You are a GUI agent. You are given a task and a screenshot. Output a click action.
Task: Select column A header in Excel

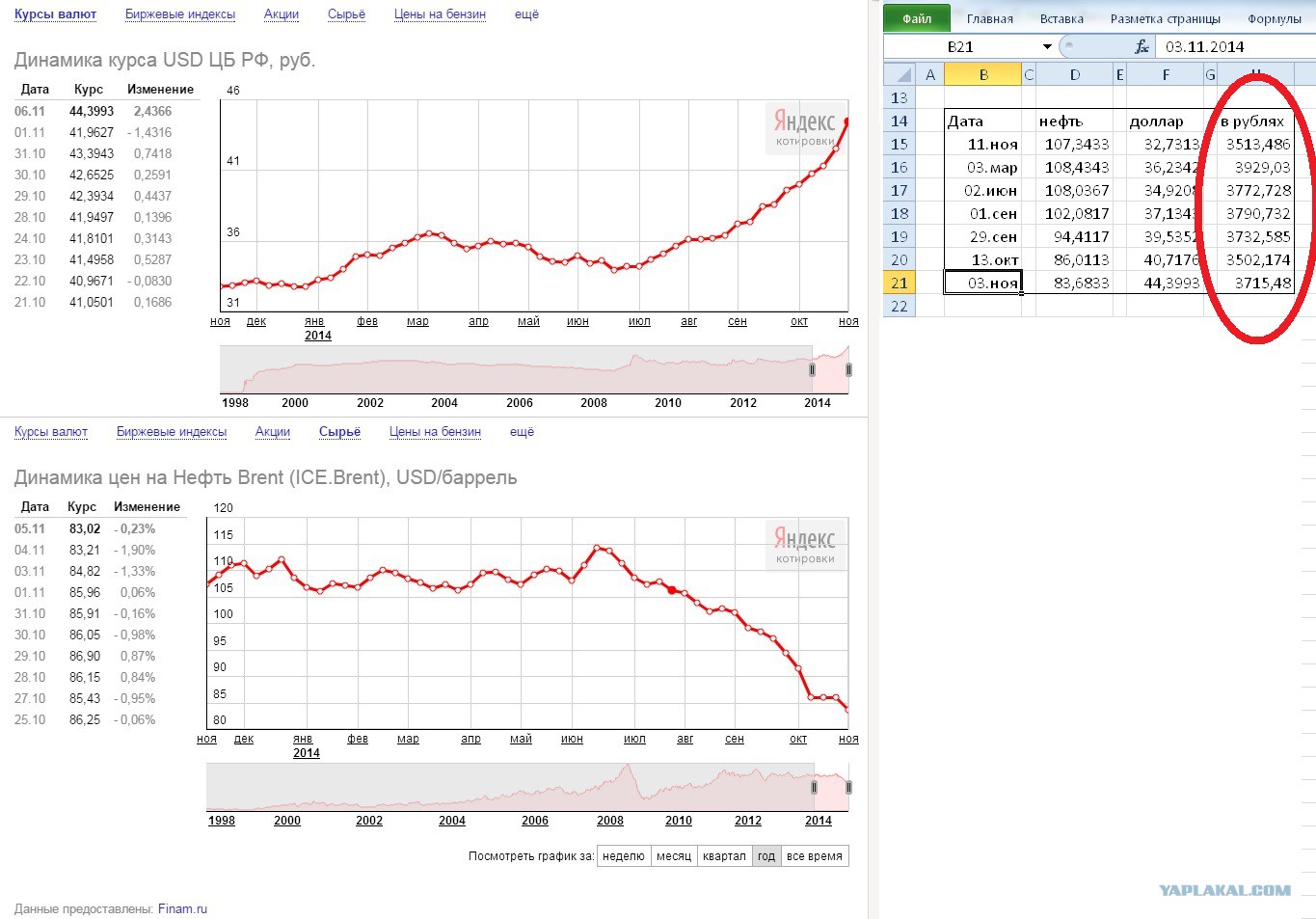[x=929, y=74]
